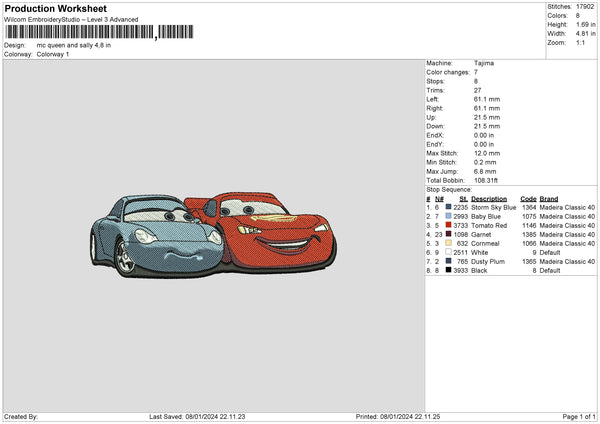Screen dimensions: 600x424
Task: Click the Height value 1.69 in
Action: tap(585, 24)
